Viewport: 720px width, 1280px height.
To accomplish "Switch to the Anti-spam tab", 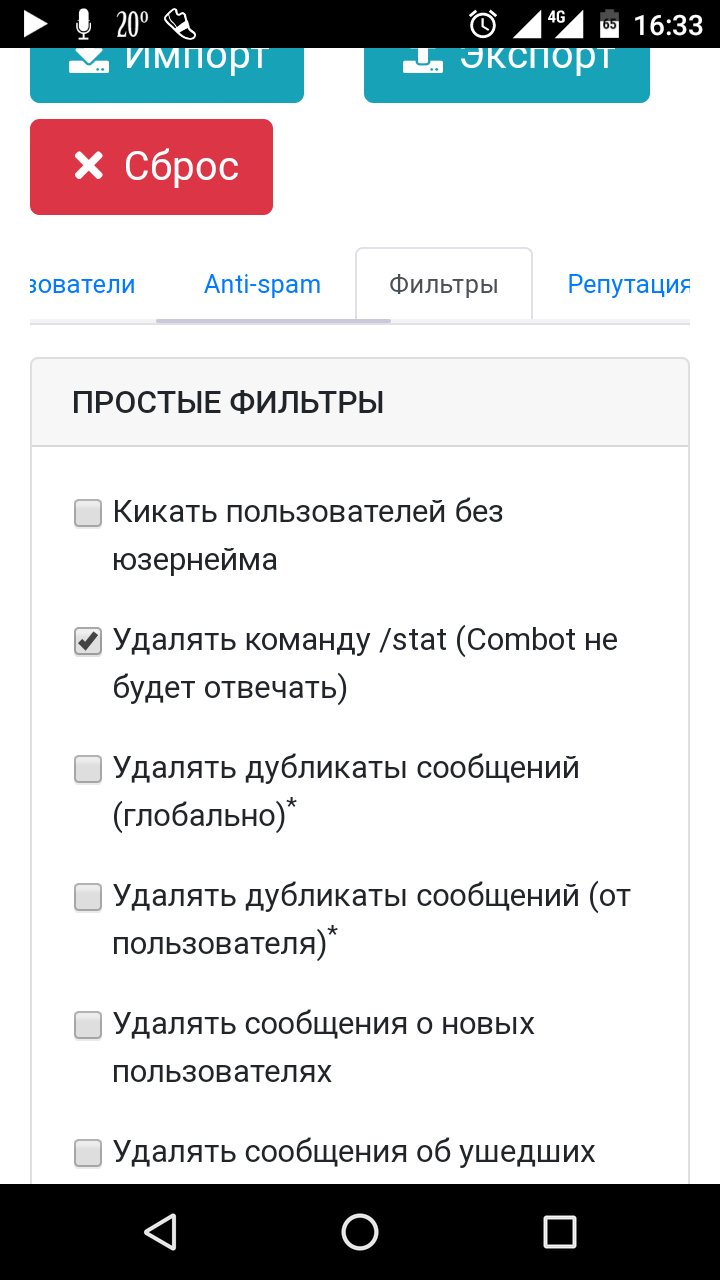I will tap(262, 284).
